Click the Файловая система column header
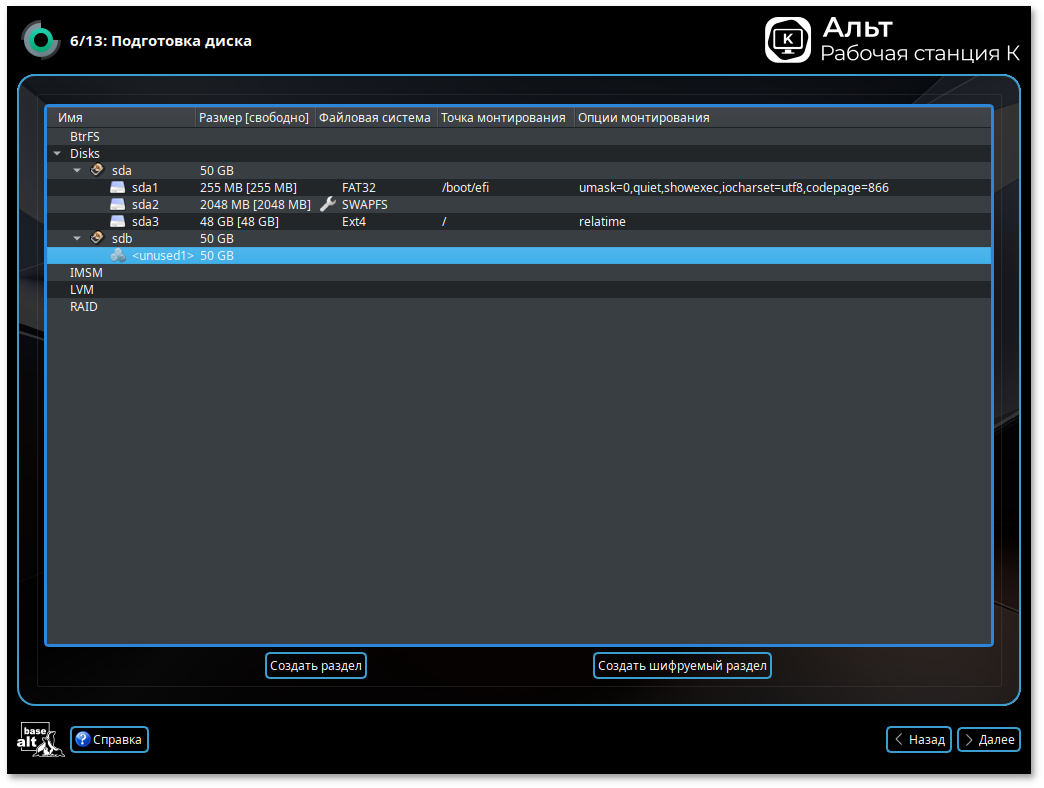 [375, 118]
